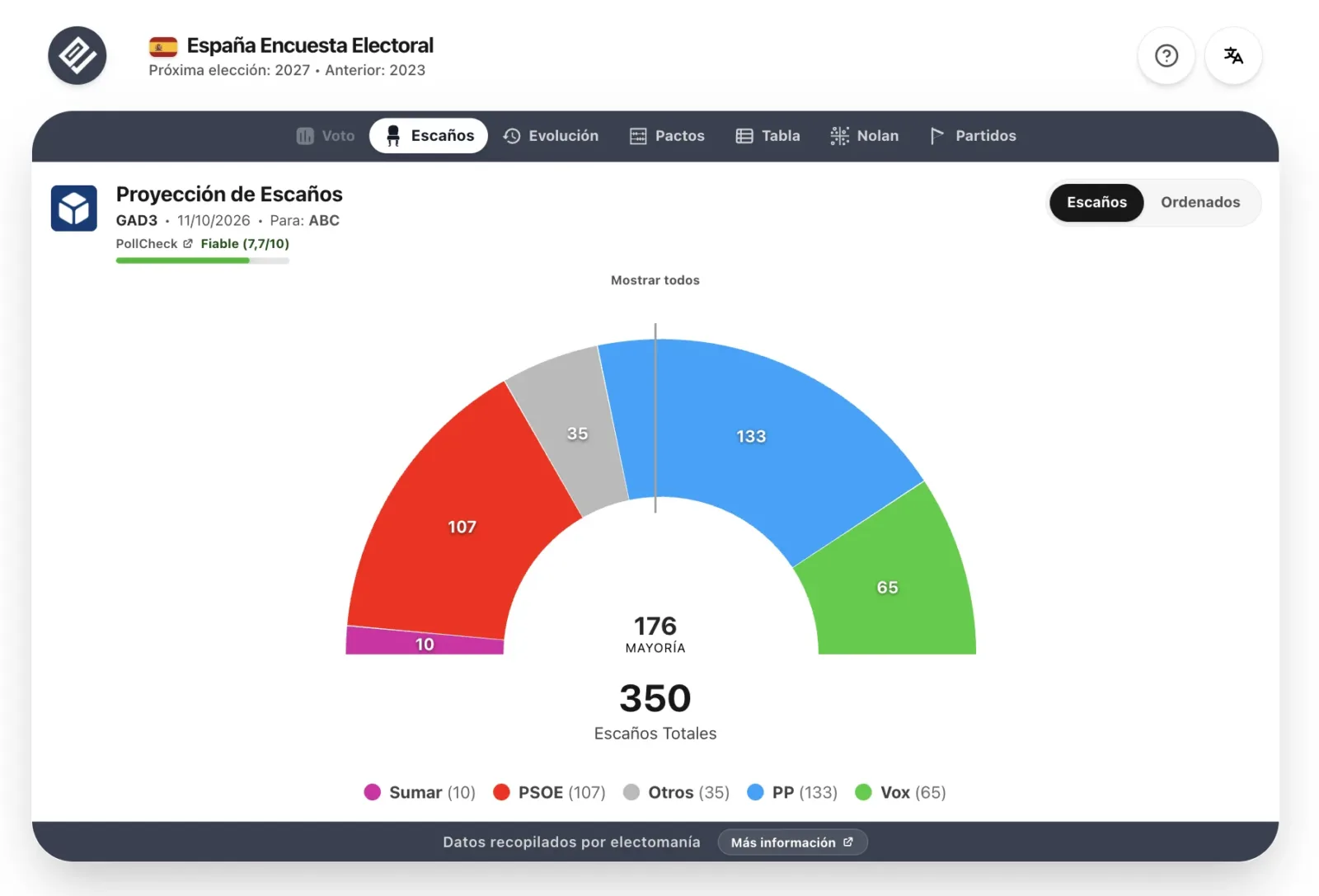Open the Evolución tab
Screen dimensions: 1319x896
coord(551,136)
